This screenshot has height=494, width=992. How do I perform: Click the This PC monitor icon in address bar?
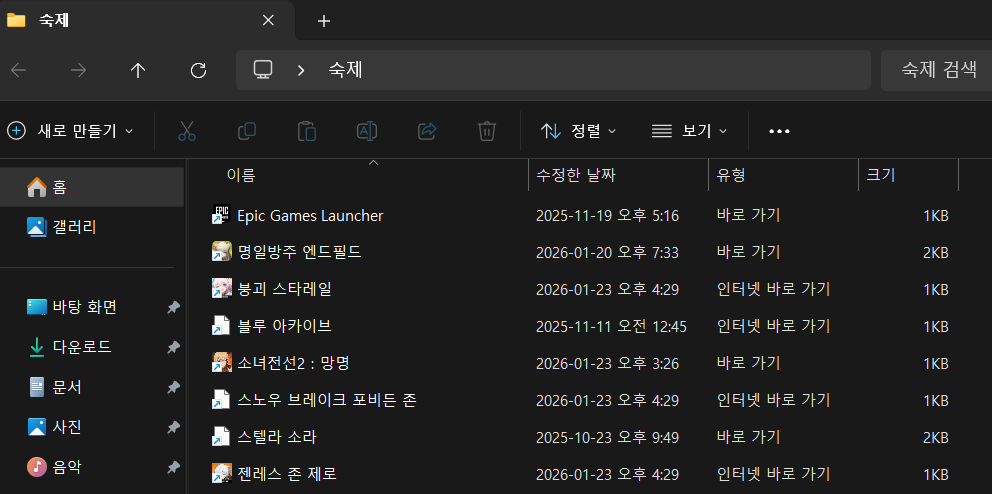click(263, 70)
